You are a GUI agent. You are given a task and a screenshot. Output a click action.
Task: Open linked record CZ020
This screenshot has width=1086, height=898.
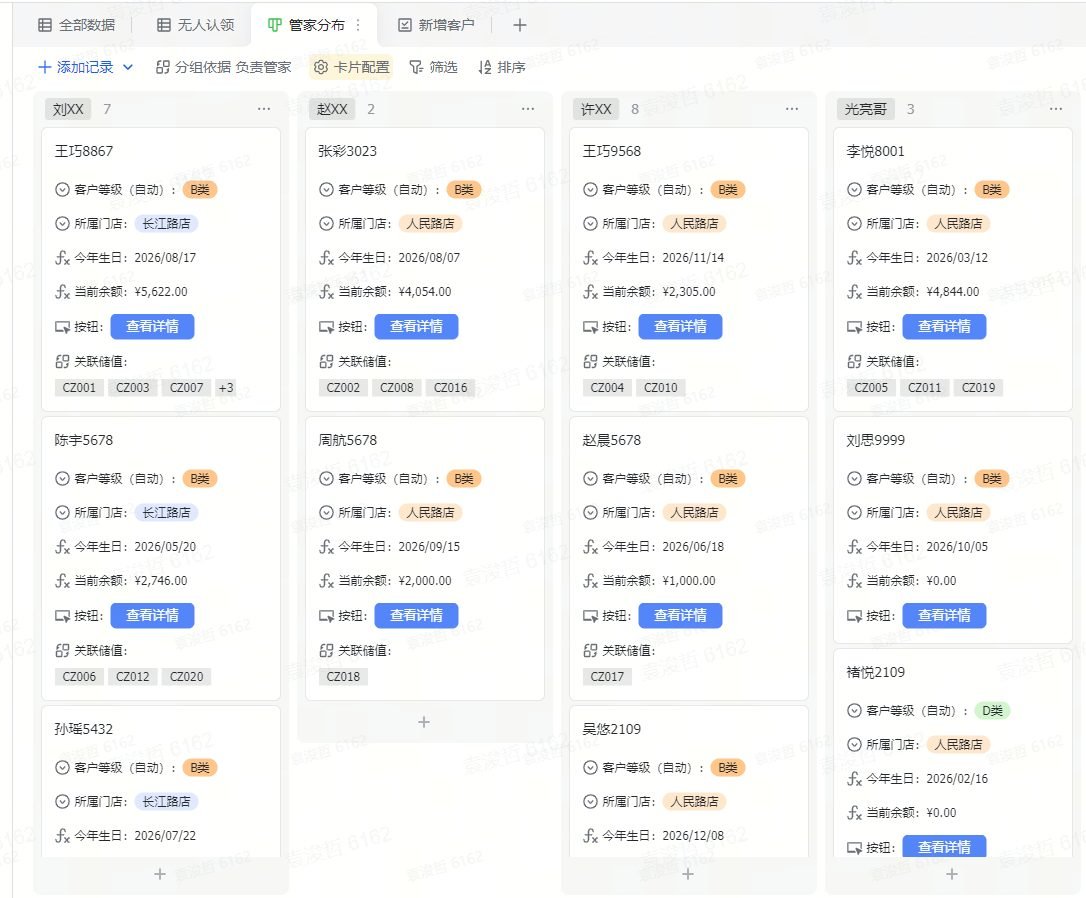[186, 676]
